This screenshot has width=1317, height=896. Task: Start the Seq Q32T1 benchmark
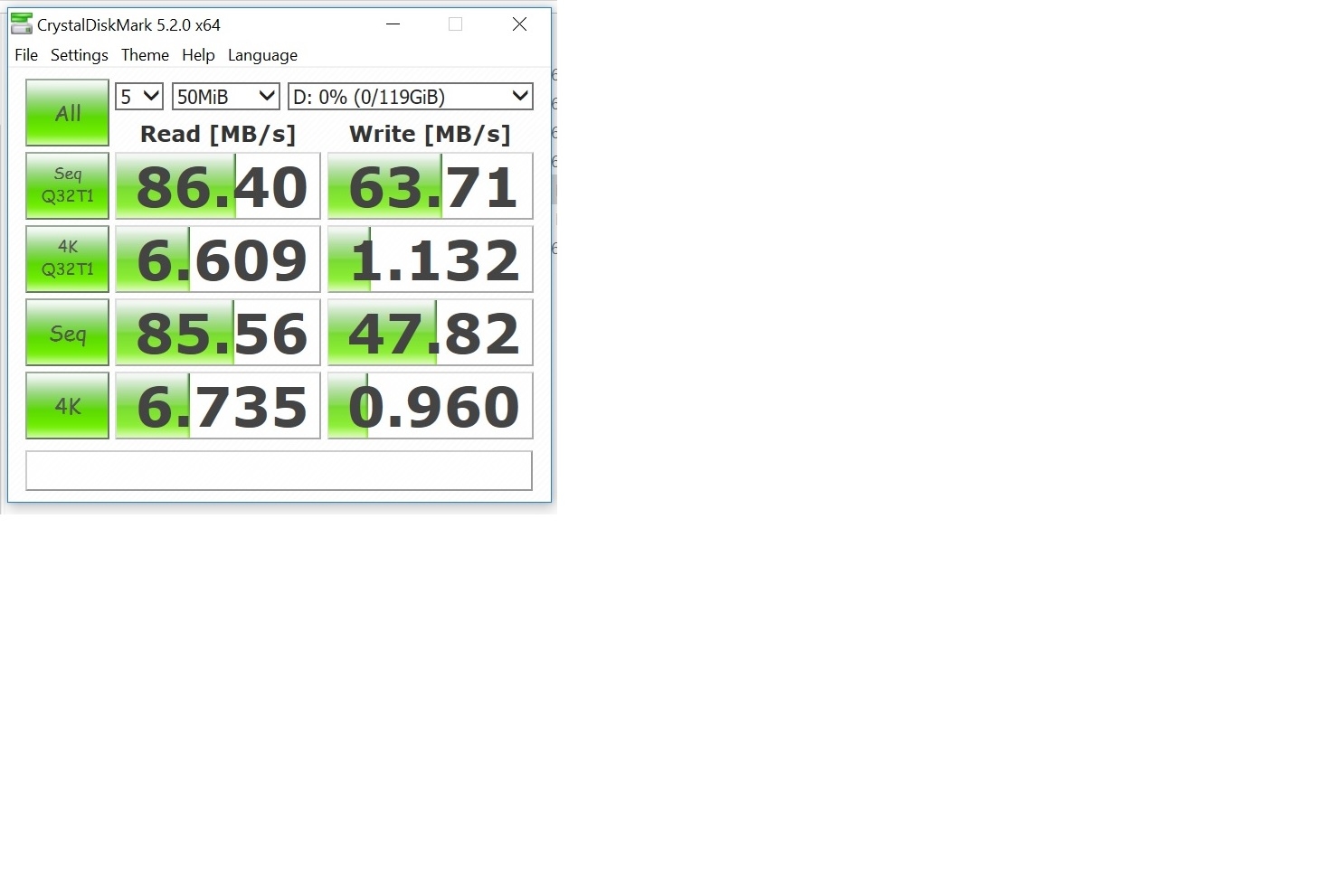click(68, 185)
